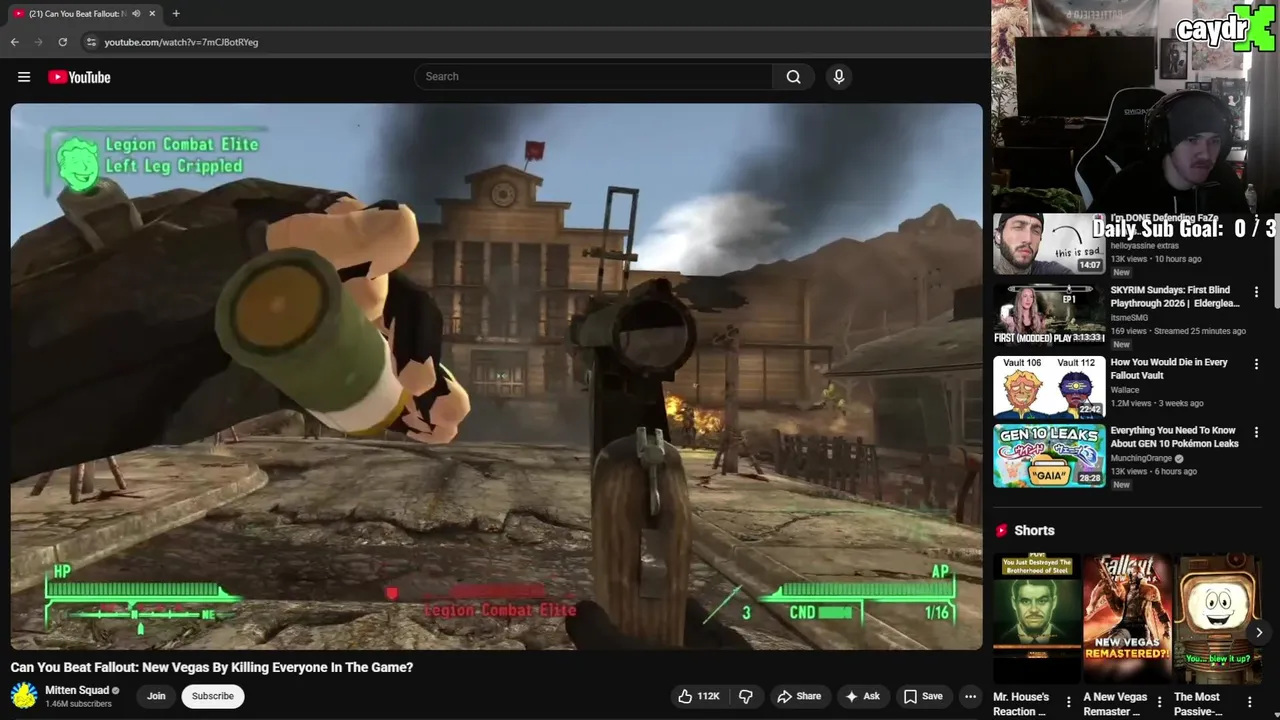Screen dimensions: 1280x720
Task: Click the MunchingOrange channel name
Action: point(1141,458)
